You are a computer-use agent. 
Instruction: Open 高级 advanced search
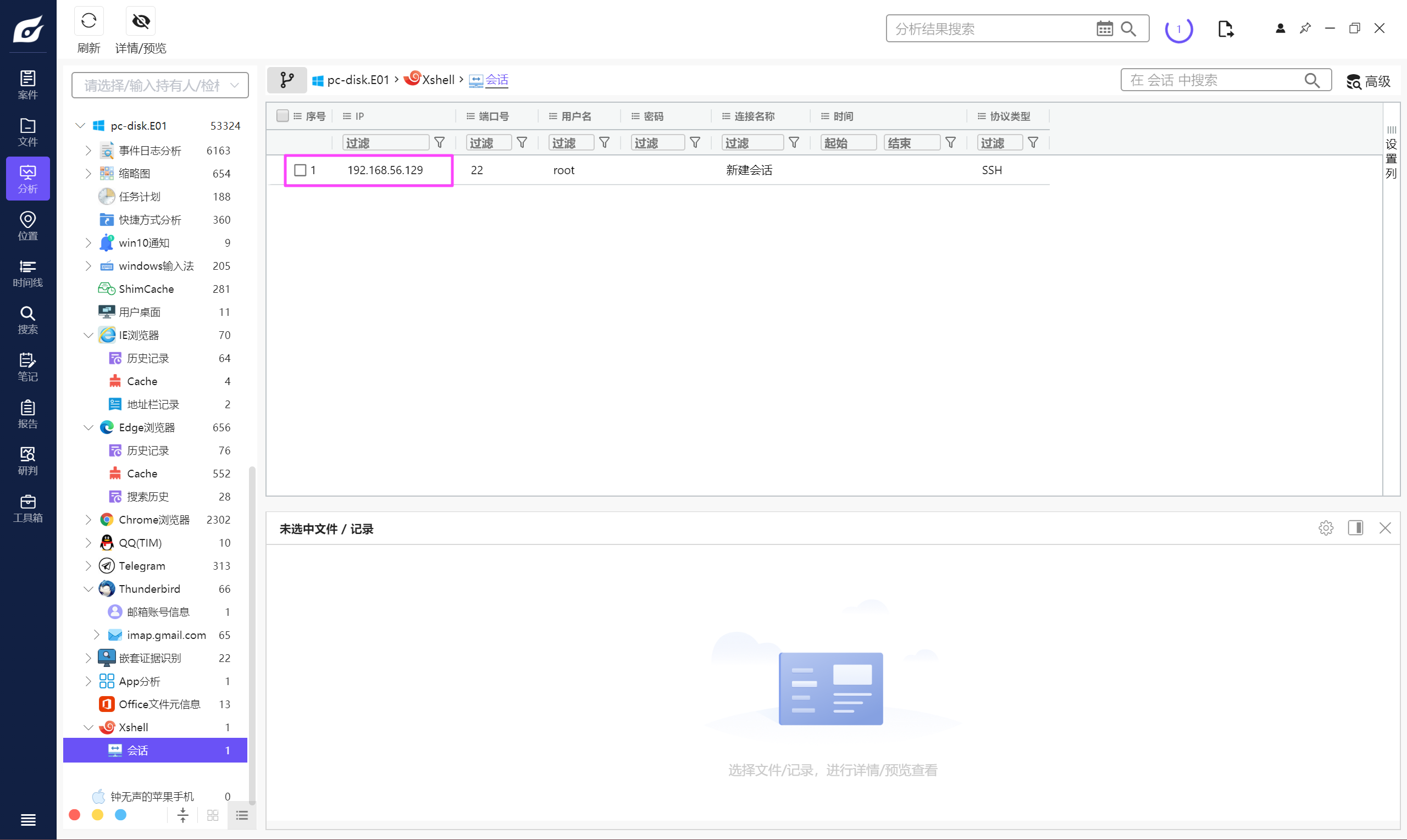1368,81
